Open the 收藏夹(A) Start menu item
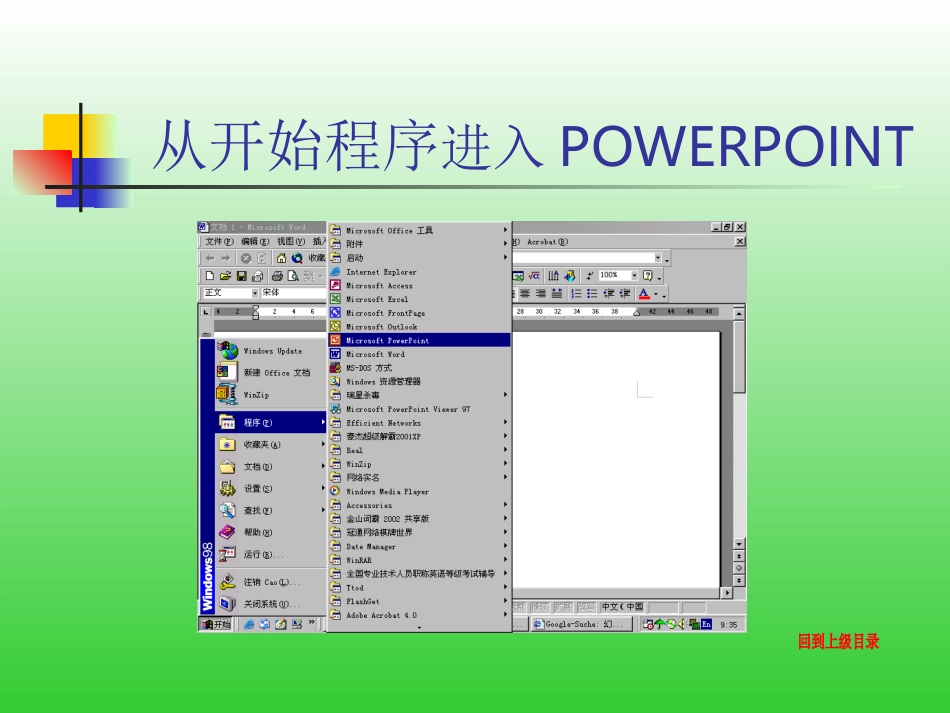Image resolution: width=950 pixels, height=713 pixels. 271,444
